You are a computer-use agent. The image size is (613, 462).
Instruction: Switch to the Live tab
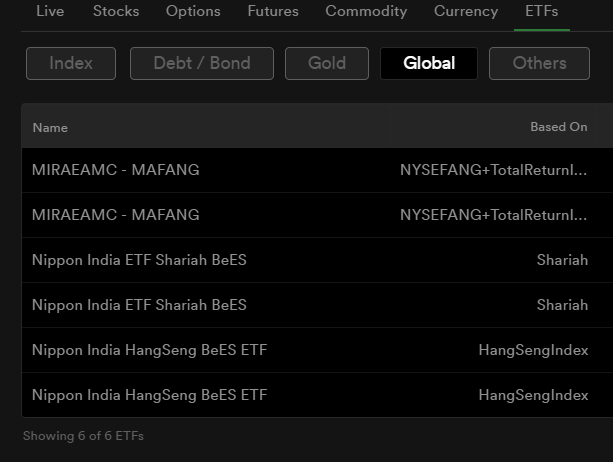point(50,11)
